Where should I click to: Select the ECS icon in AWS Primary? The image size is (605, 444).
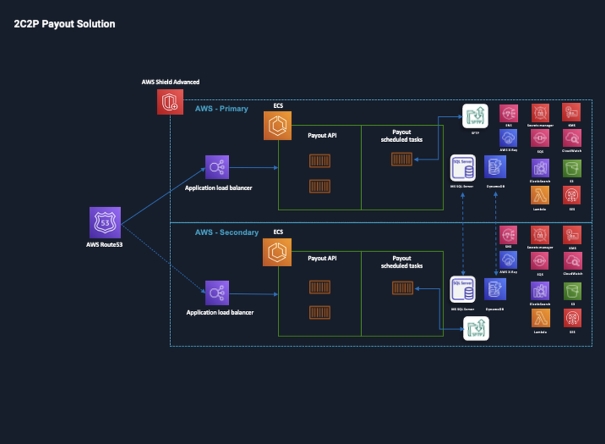pos(278,125)
